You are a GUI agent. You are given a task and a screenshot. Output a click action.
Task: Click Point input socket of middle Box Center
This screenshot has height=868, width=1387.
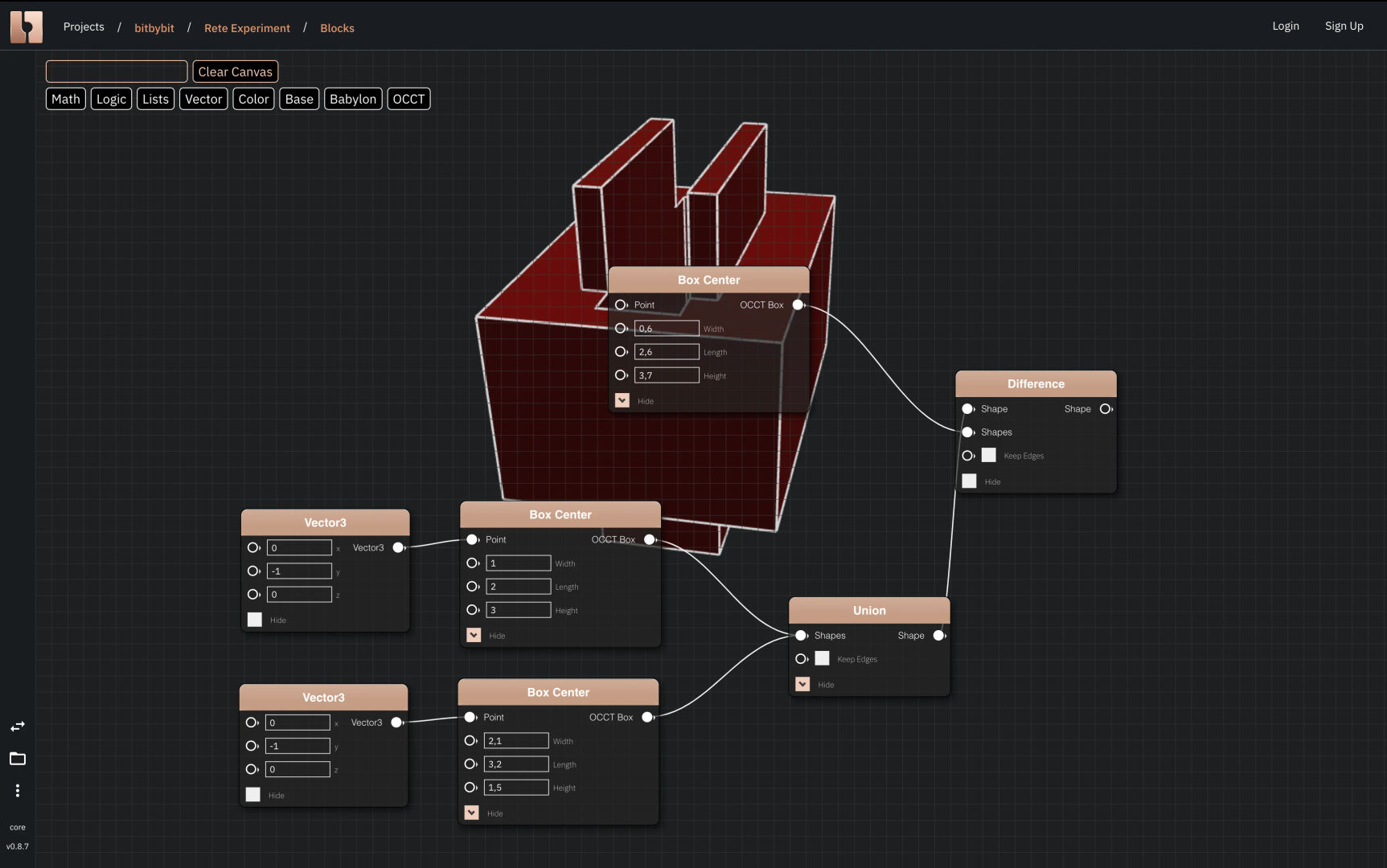[472, 539]
